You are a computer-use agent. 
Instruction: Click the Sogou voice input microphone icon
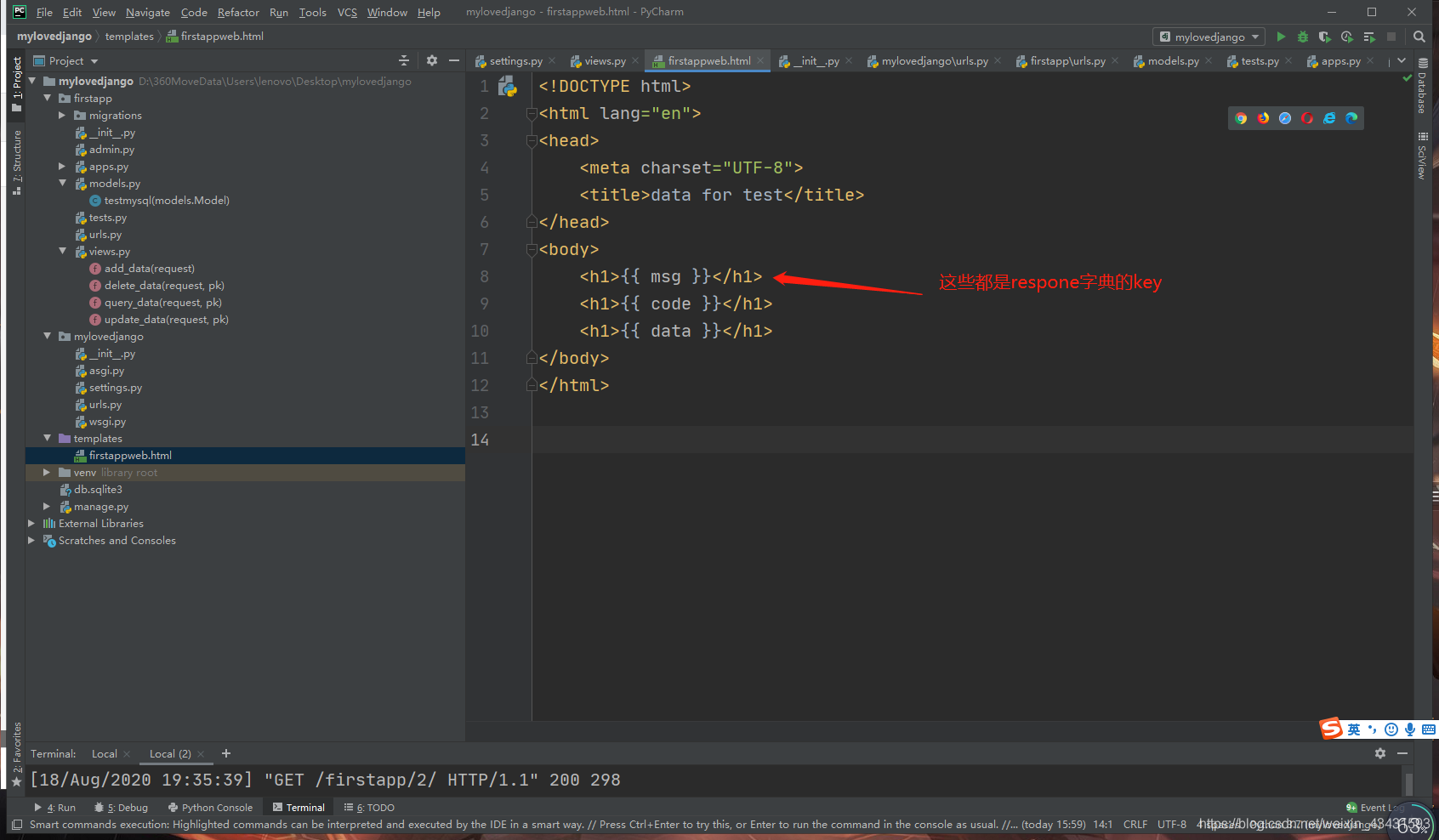1409,729
